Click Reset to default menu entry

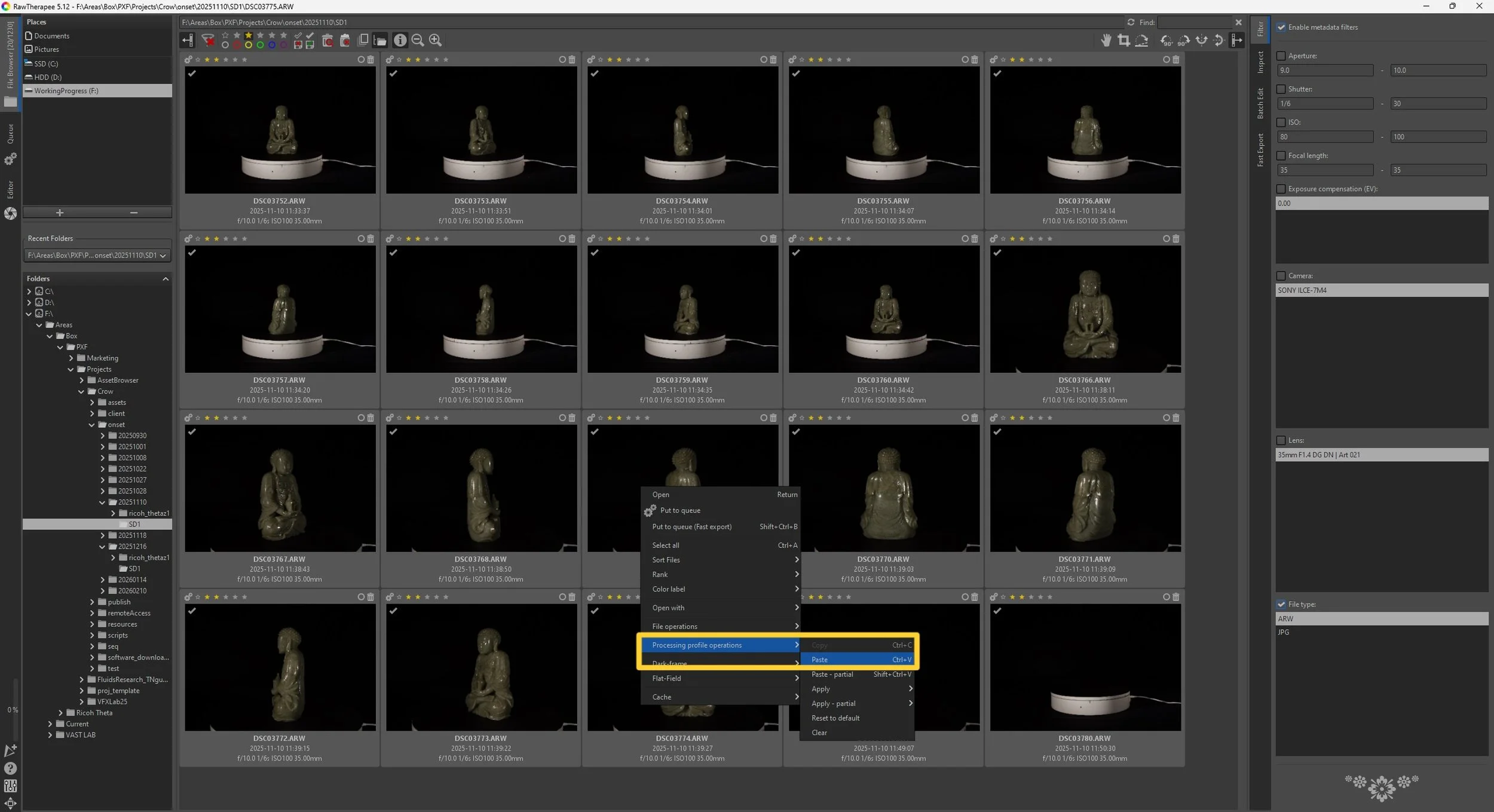coord(835,718)
